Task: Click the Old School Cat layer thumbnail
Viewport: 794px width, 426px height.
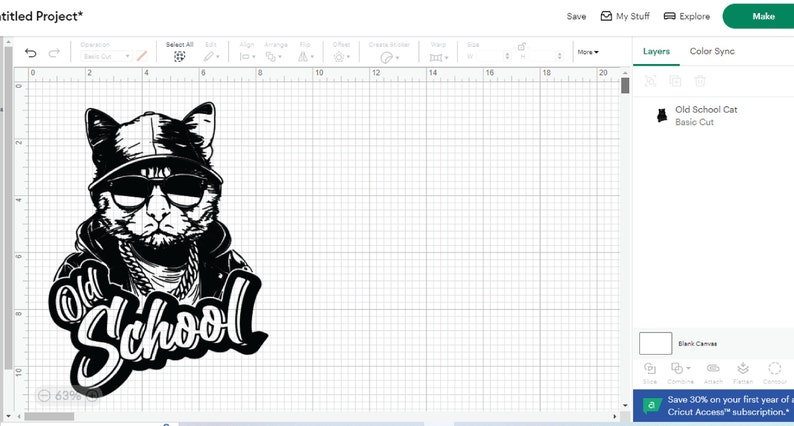Action: click(x=662, y=115)
